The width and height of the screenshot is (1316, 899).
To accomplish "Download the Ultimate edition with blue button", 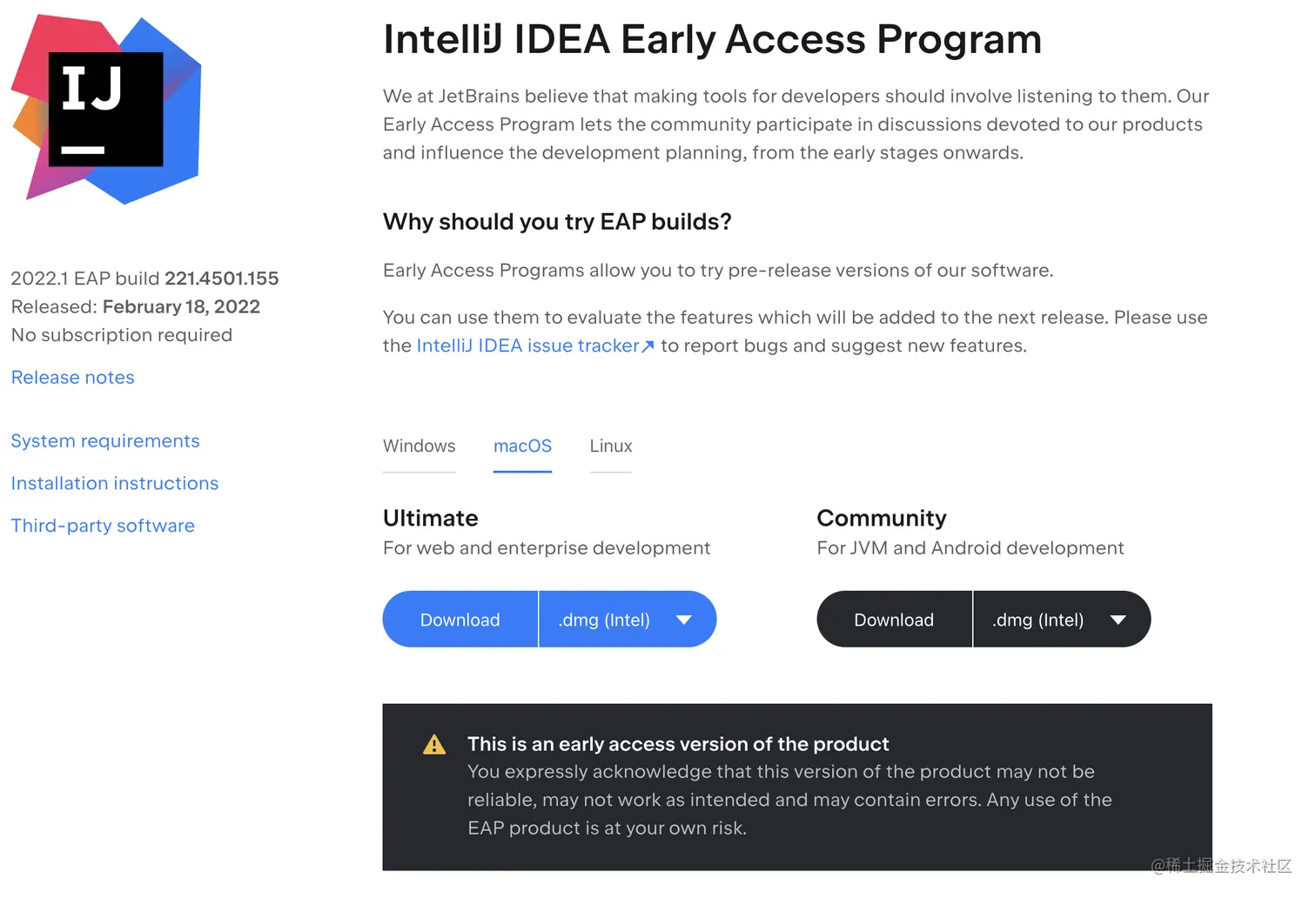I will pos(460,620).
